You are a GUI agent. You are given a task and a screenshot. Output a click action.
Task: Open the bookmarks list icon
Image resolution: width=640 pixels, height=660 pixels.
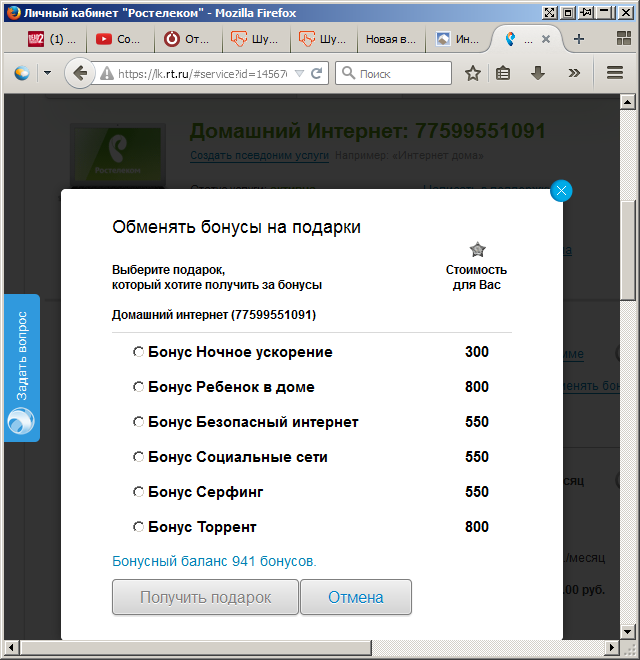click(x=504, y=74)
